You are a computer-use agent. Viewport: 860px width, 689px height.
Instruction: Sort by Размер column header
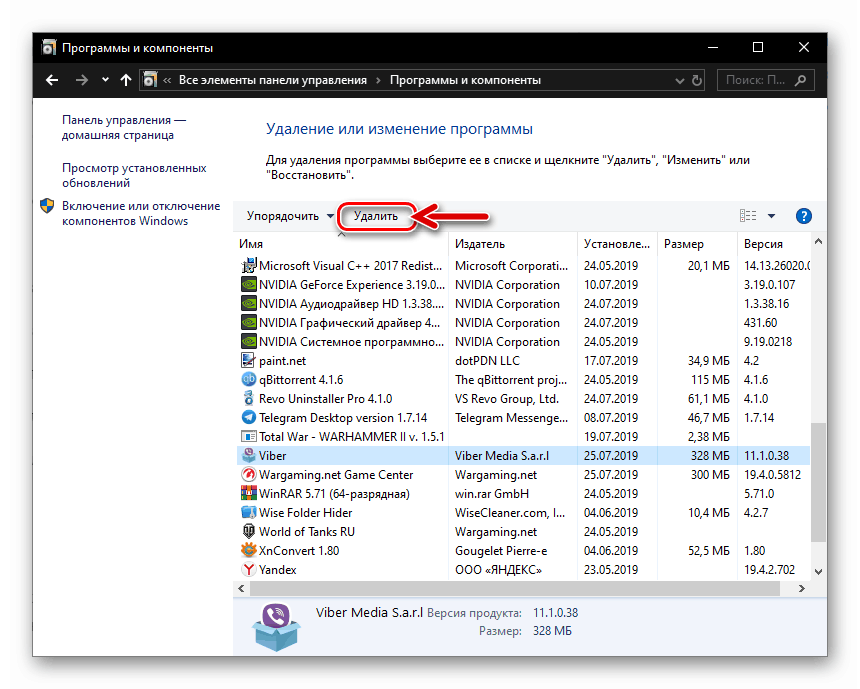click(697, 244)
